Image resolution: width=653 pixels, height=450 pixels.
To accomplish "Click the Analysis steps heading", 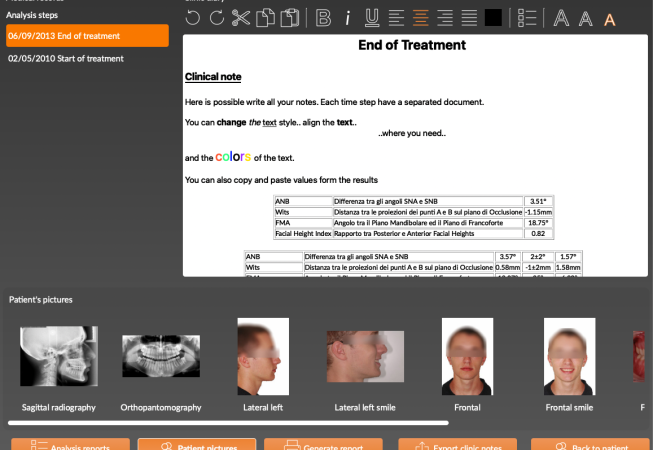I will click(32, 15).
